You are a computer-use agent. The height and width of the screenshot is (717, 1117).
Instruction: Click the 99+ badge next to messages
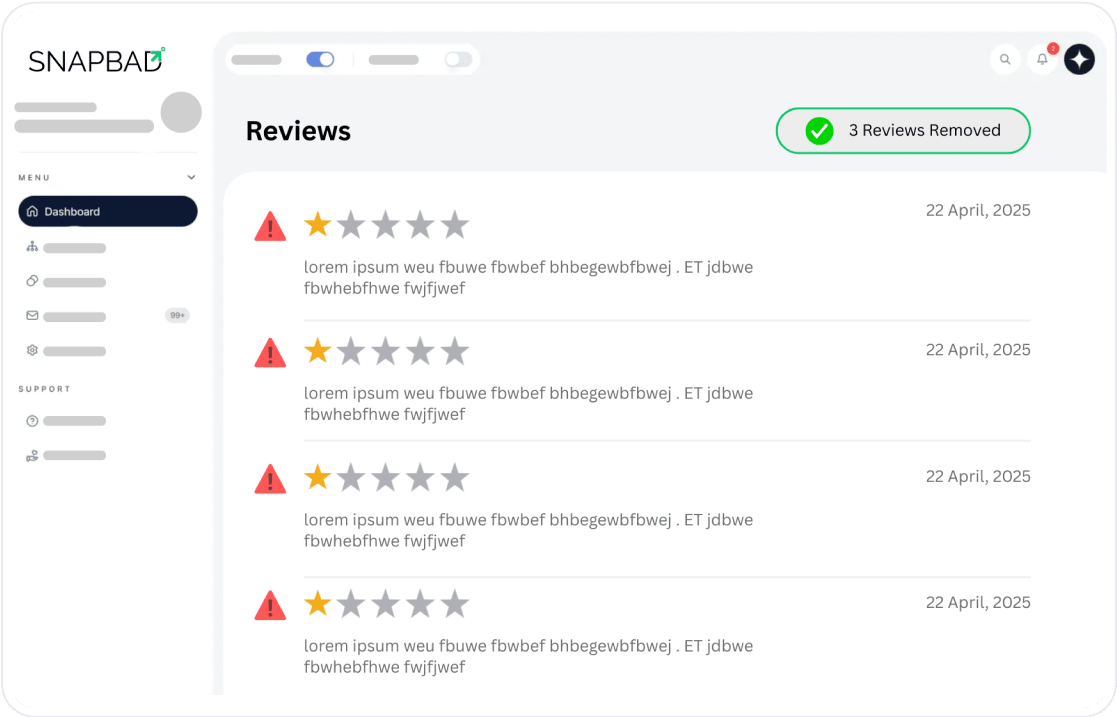pos(177,315)
